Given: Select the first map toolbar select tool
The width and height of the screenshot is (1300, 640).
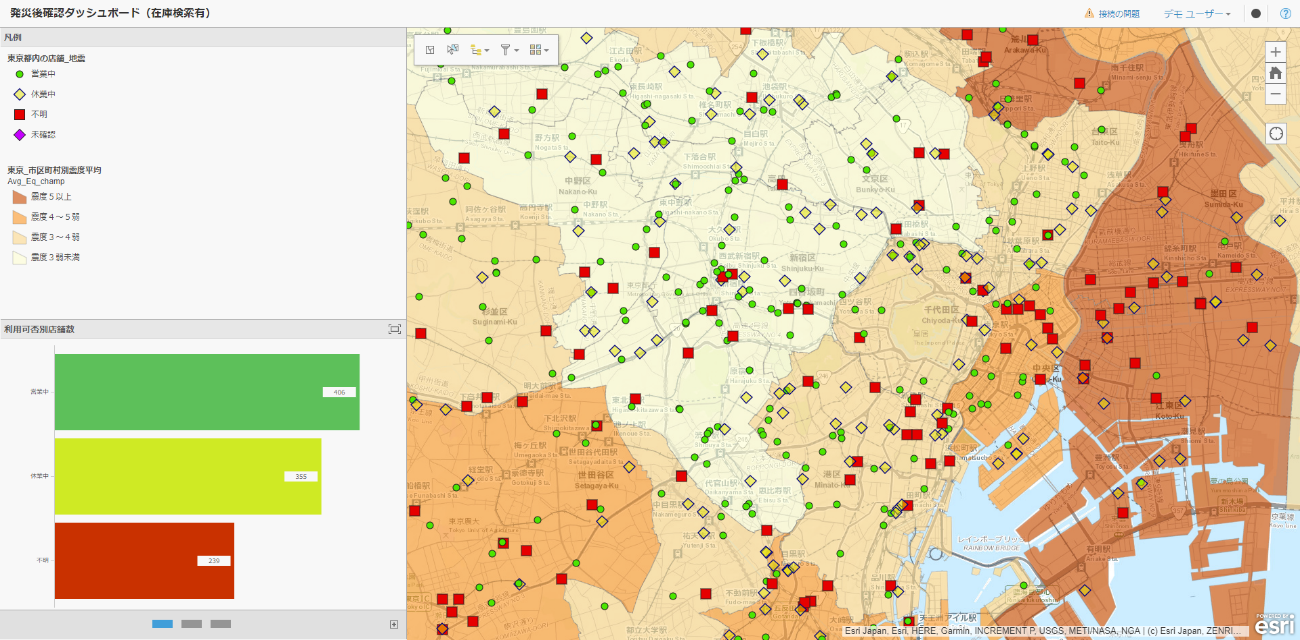Looking at the screenshot, I should [429, 49].
